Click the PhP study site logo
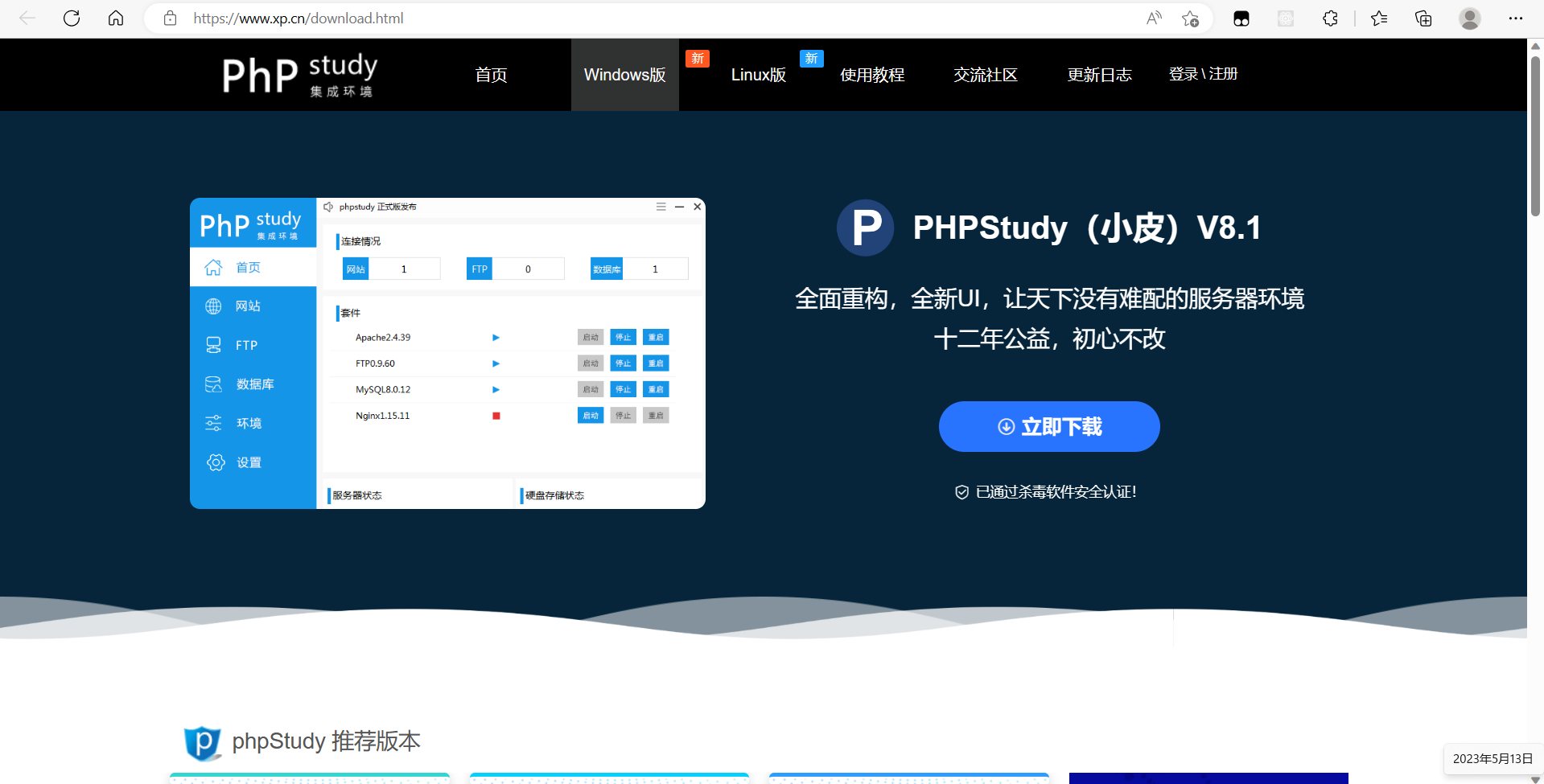This screenshot has height=784, width=1544. point(299,75)
